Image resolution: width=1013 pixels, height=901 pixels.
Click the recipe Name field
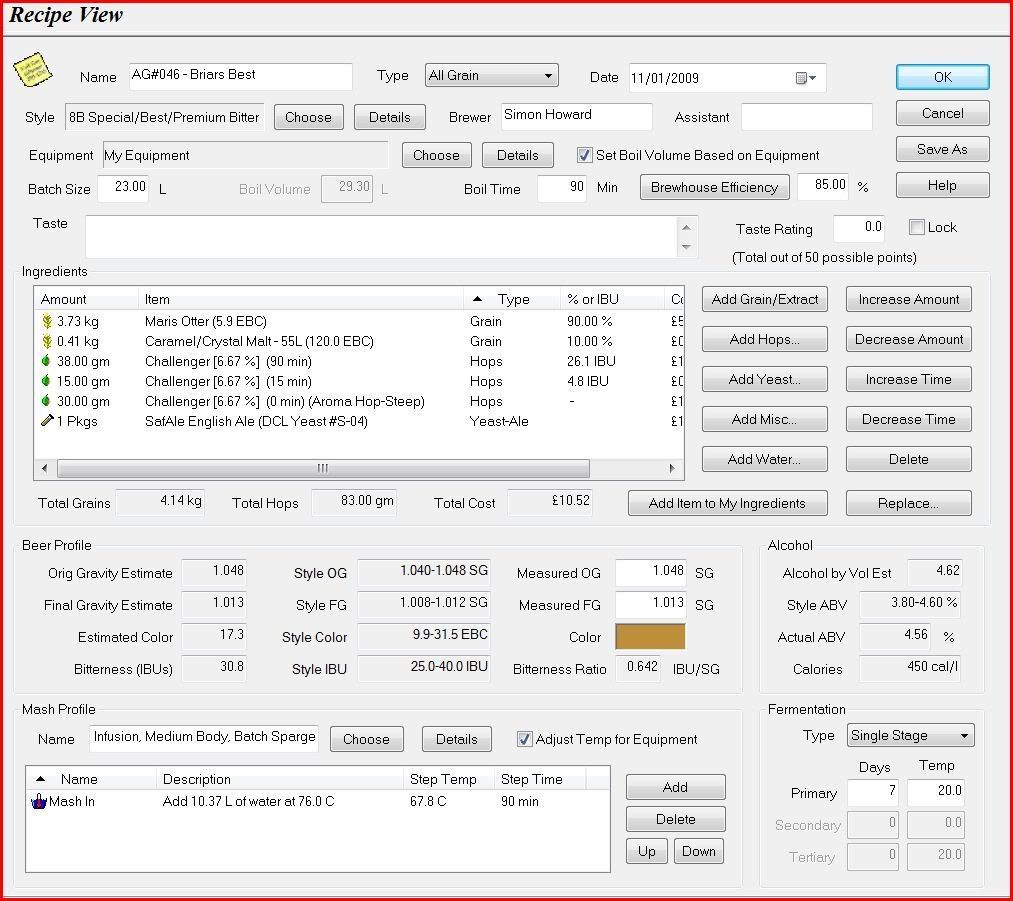pos(241,76)
